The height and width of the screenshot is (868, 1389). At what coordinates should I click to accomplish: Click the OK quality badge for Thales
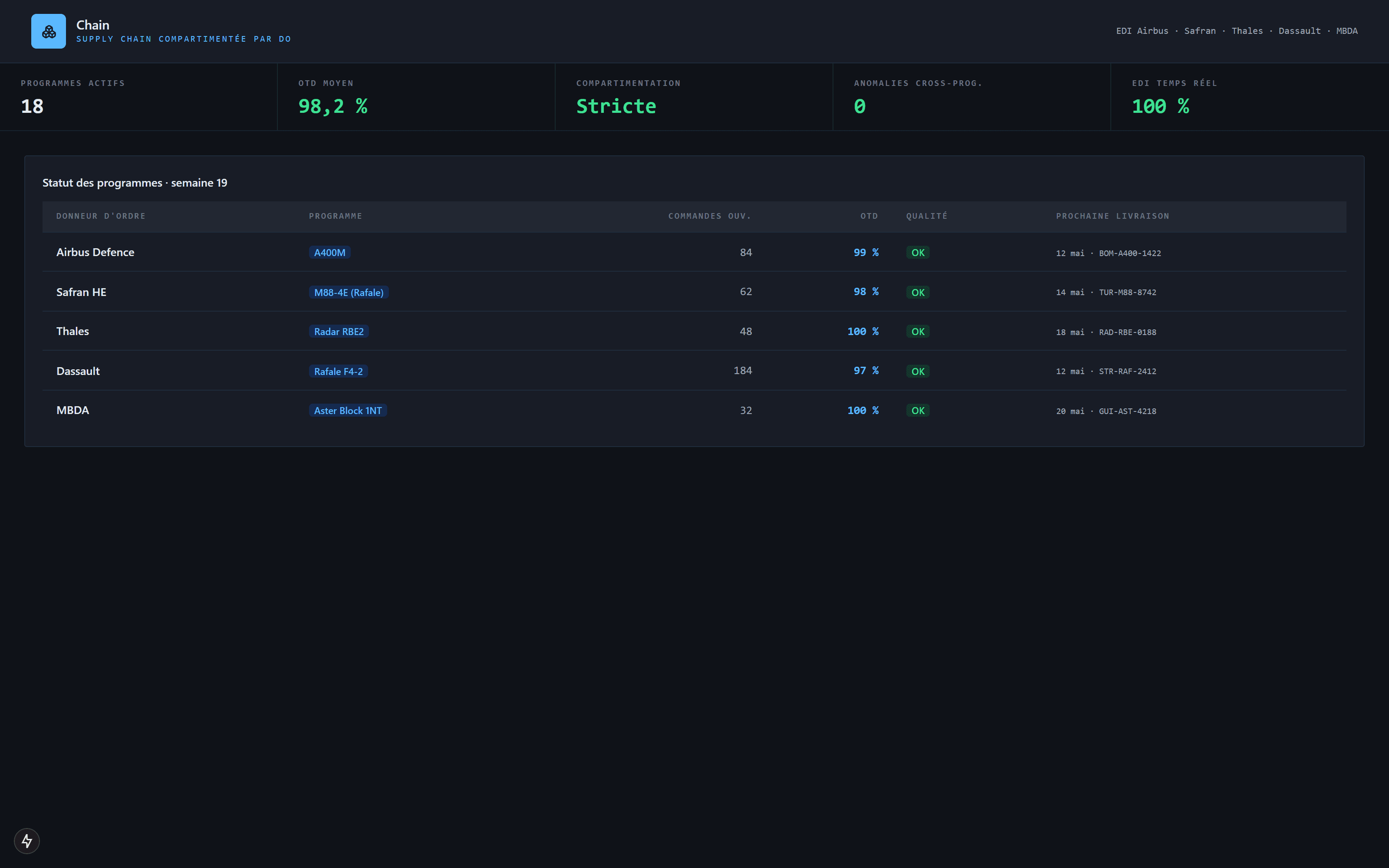pos(918,331)
